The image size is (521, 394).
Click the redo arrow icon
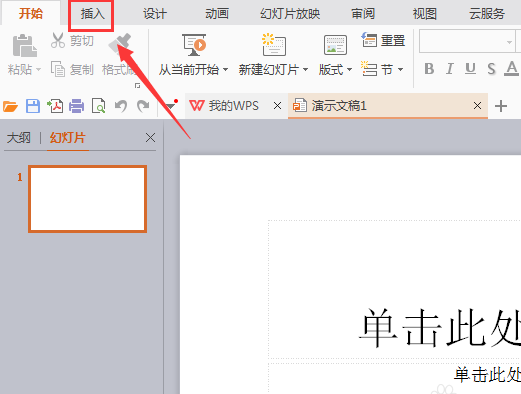click(x=143, y=106)
